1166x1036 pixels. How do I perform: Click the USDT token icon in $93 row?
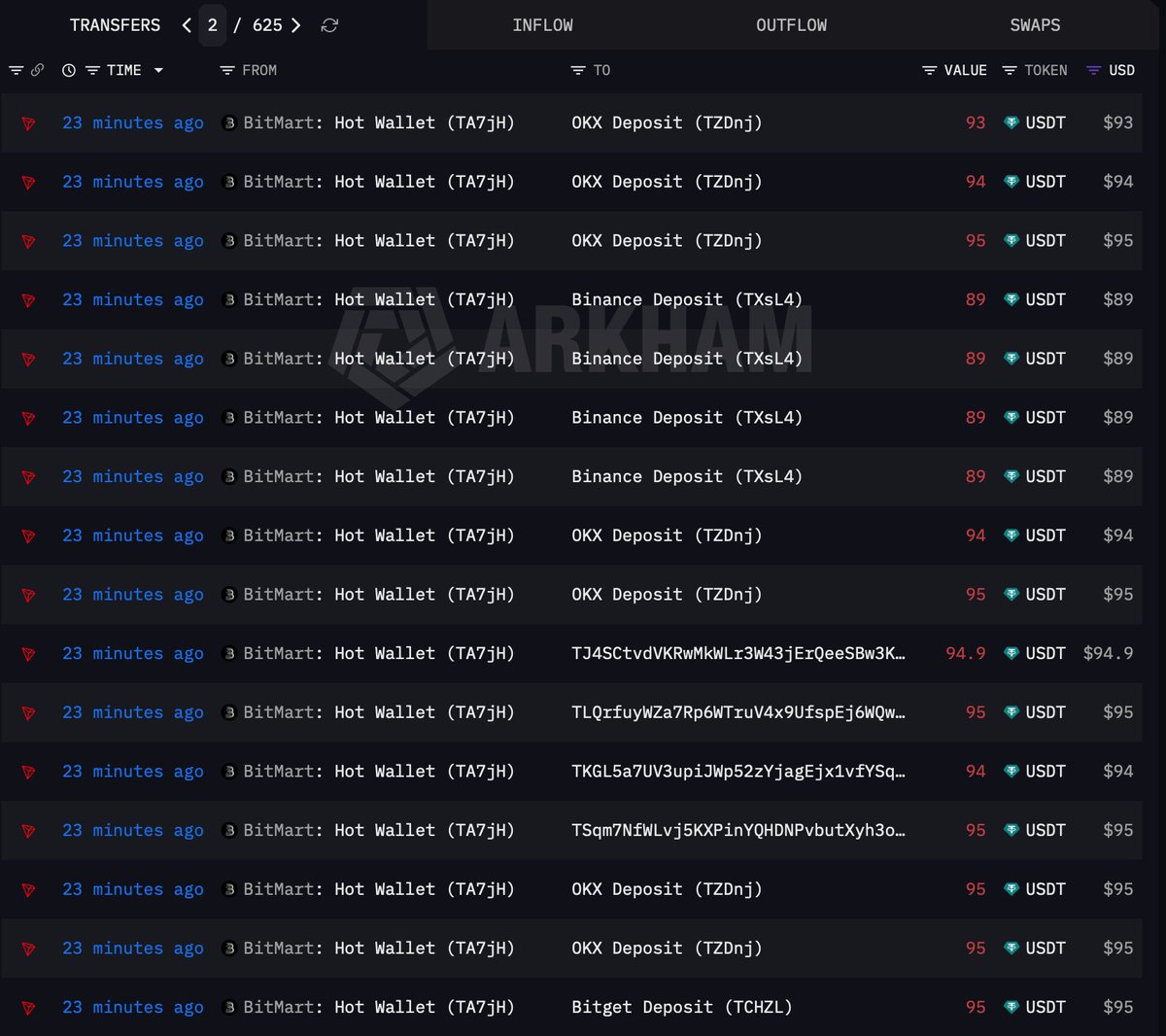coord(1012,122)
